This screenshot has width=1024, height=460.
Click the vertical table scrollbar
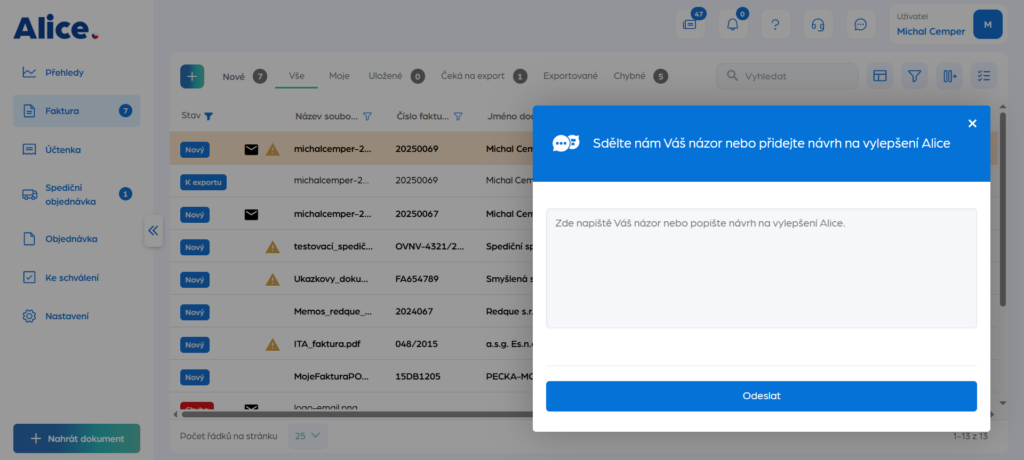[1003, 210]
